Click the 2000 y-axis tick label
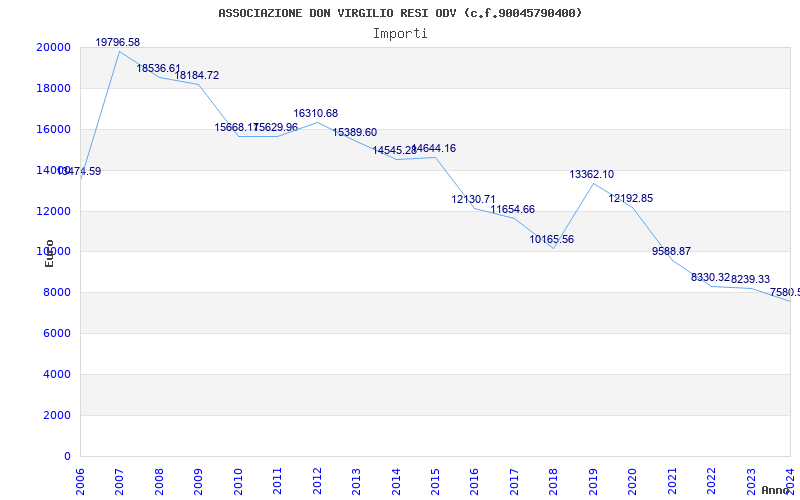 pos(56,415)
